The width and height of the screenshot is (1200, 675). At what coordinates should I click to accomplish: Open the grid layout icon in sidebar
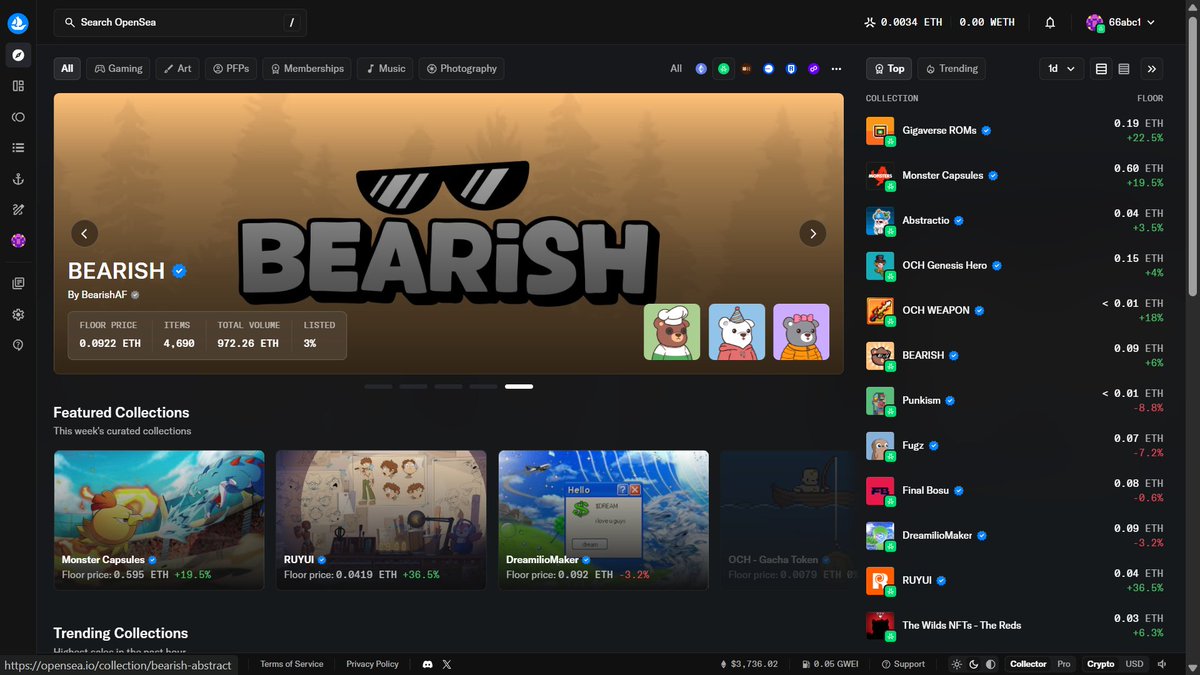18,86
